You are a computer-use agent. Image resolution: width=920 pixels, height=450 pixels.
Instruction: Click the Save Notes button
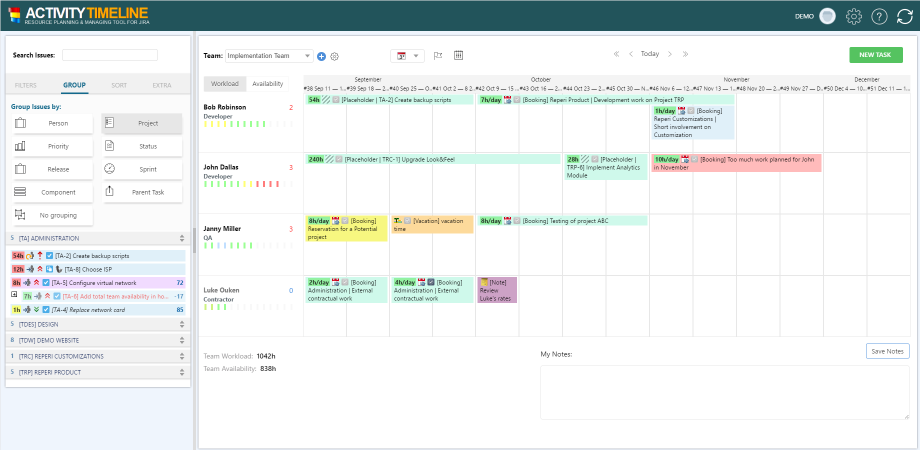[887, 351]
